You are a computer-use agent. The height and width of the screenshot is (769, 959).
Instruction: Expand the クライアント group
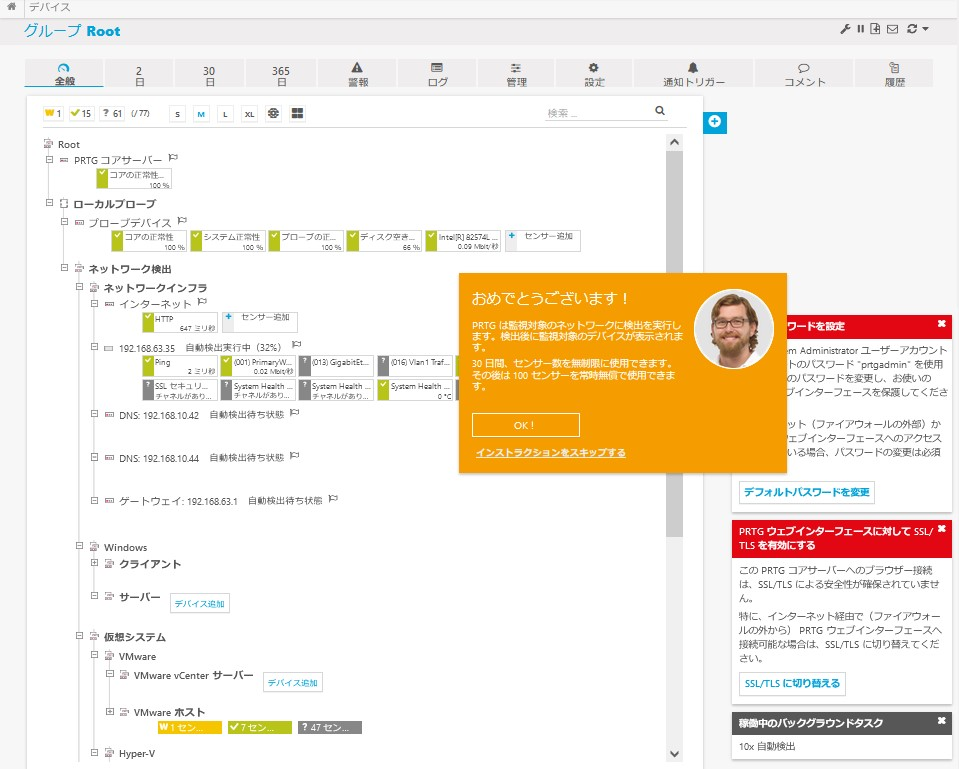click(x=94, y=563)
